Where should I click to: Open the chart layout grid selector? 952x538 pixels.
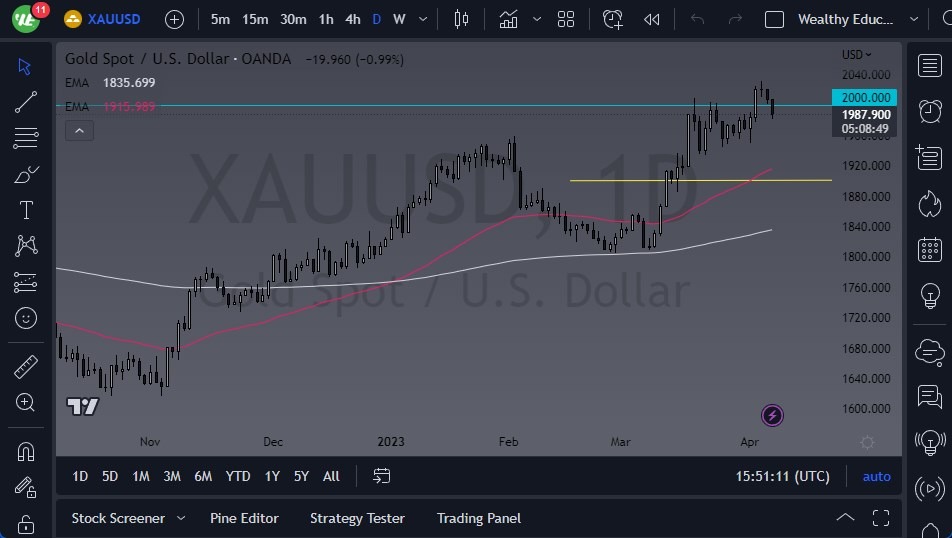566,19
